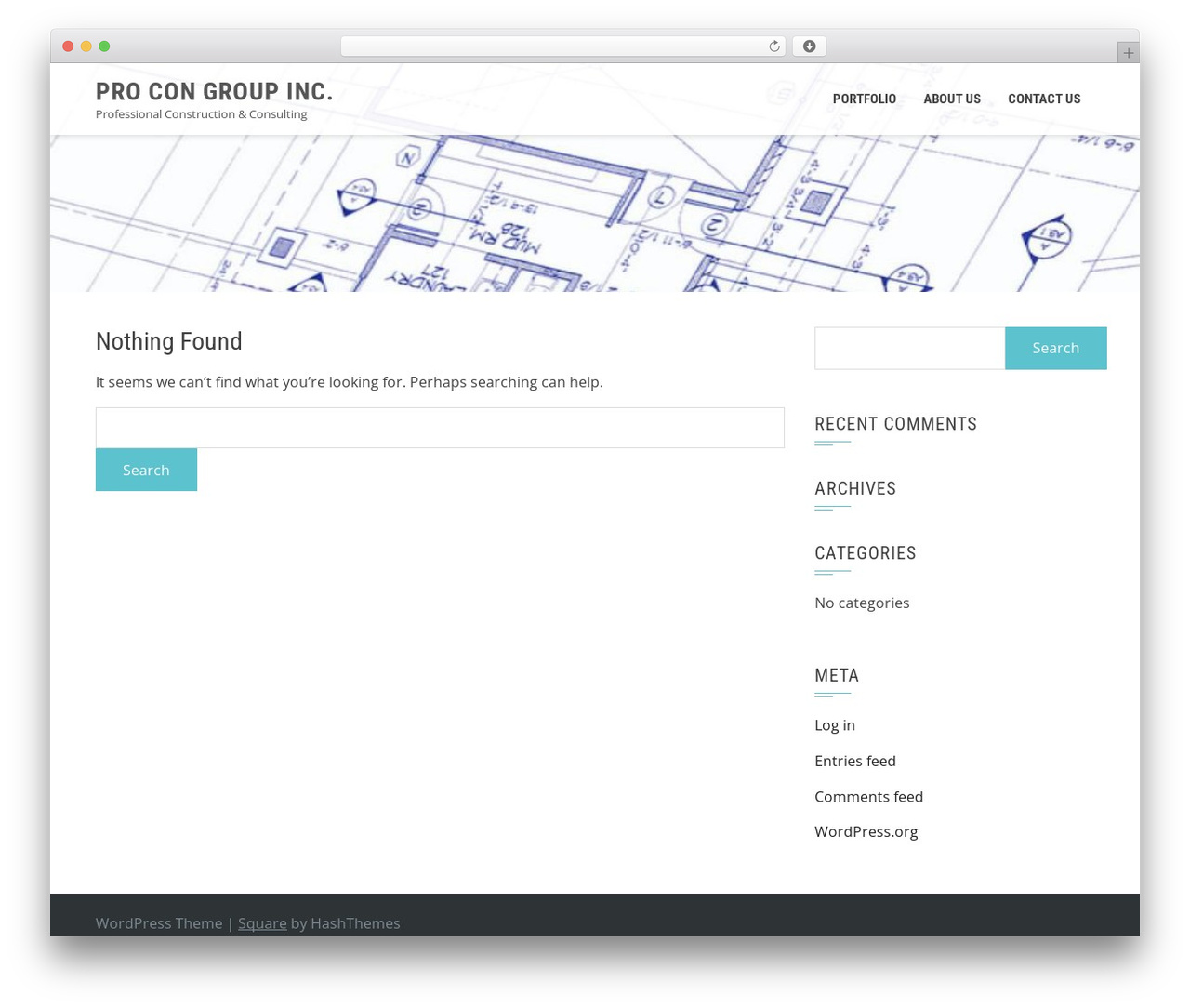Click the Recent Comments widget heading
The height and width of the screenshot is (1008, 1190).
tap(896, 424)
